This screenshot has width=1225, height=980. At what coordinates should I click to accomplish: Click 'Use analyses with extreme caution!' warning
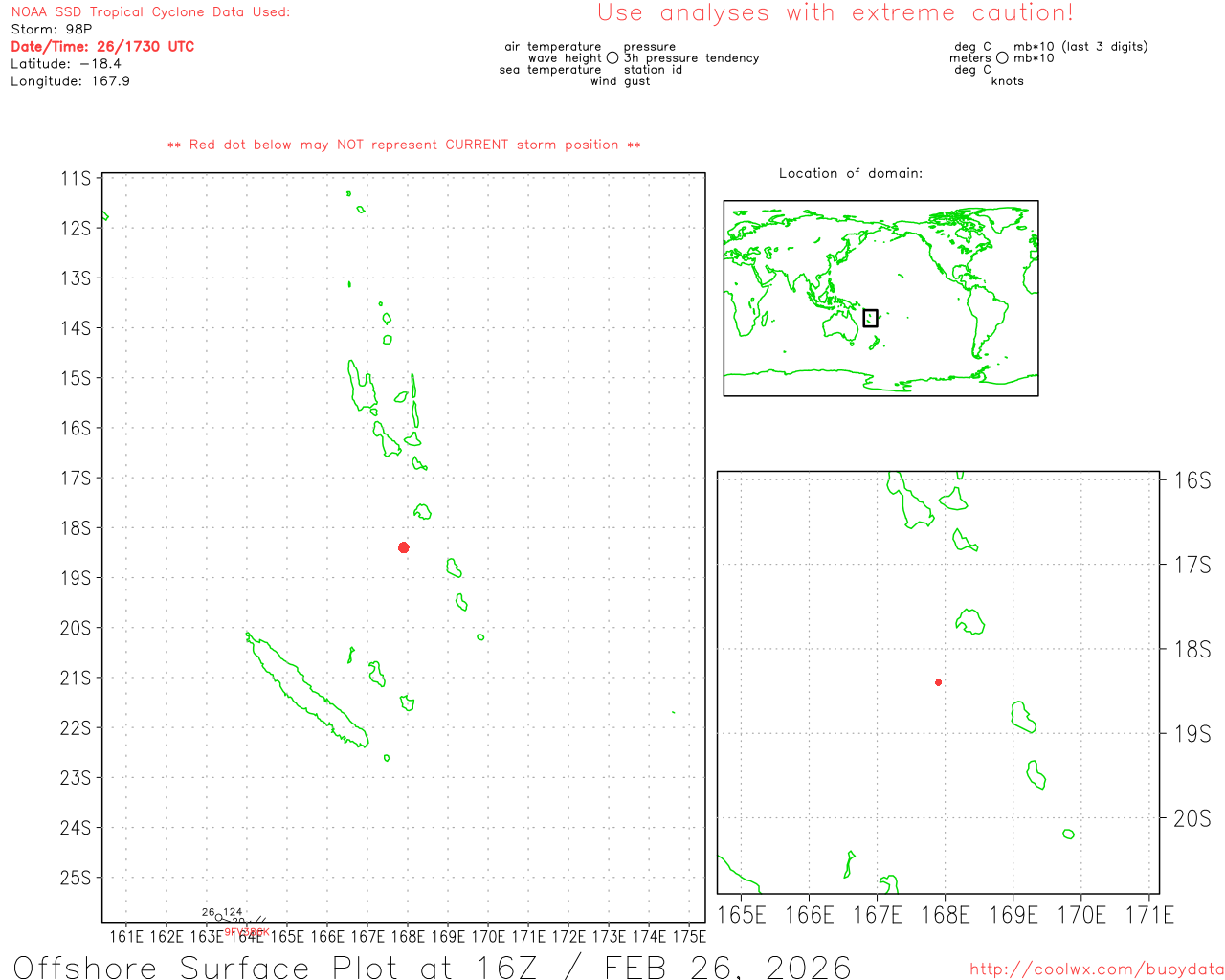coord(835,13)
